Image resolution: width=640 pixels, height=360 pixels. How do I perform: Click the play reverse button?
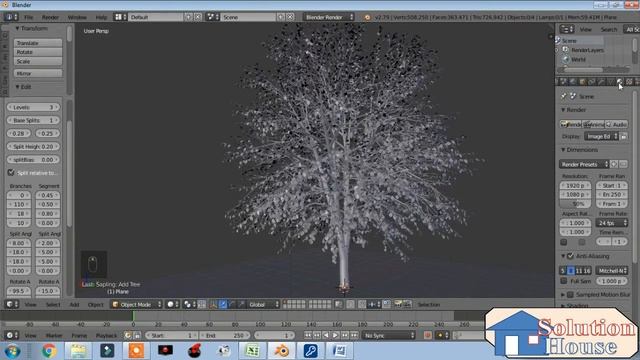click(326, 336)
